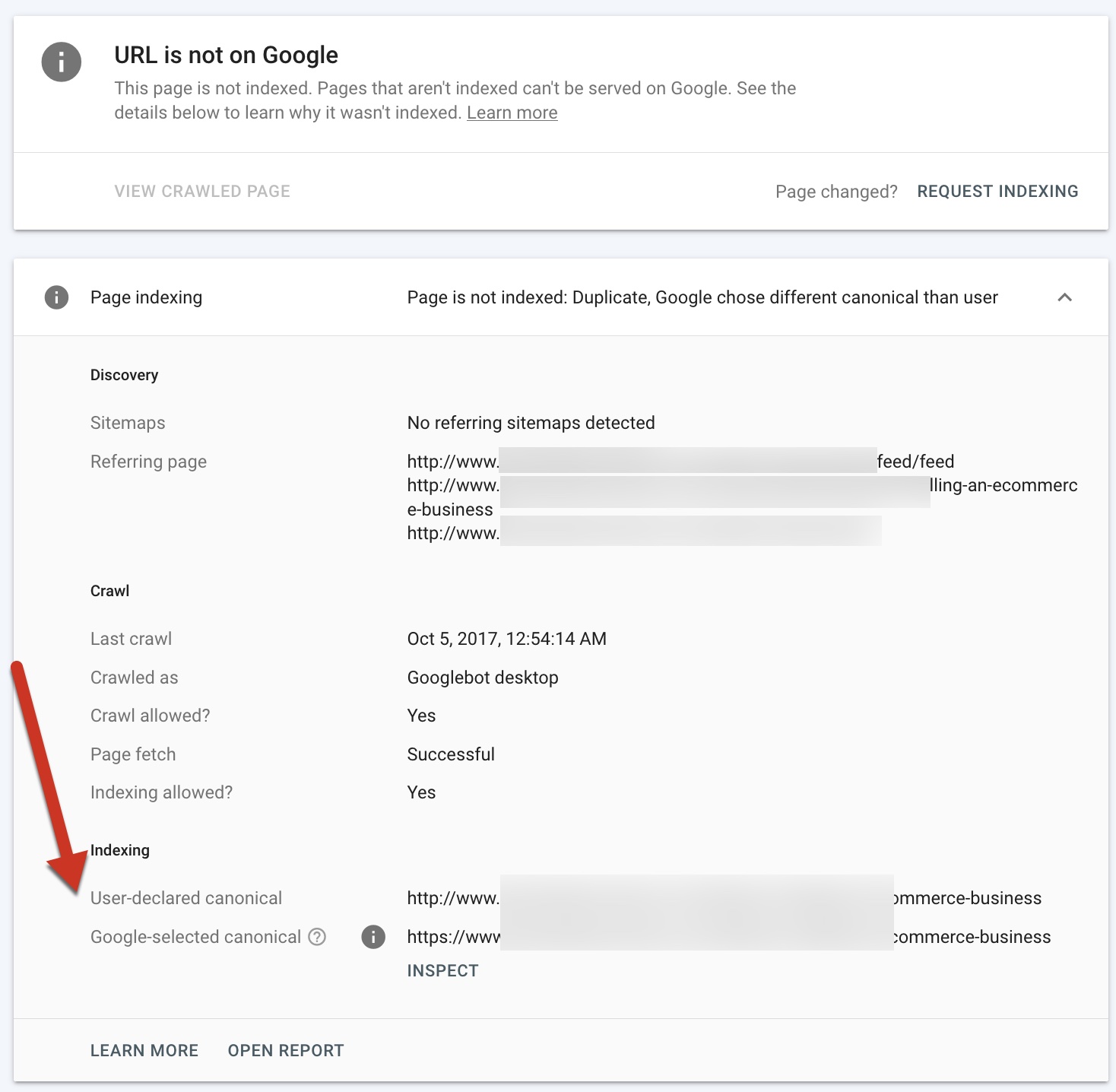Click the large info icon beside URL is not on Google

click(62, 62)
